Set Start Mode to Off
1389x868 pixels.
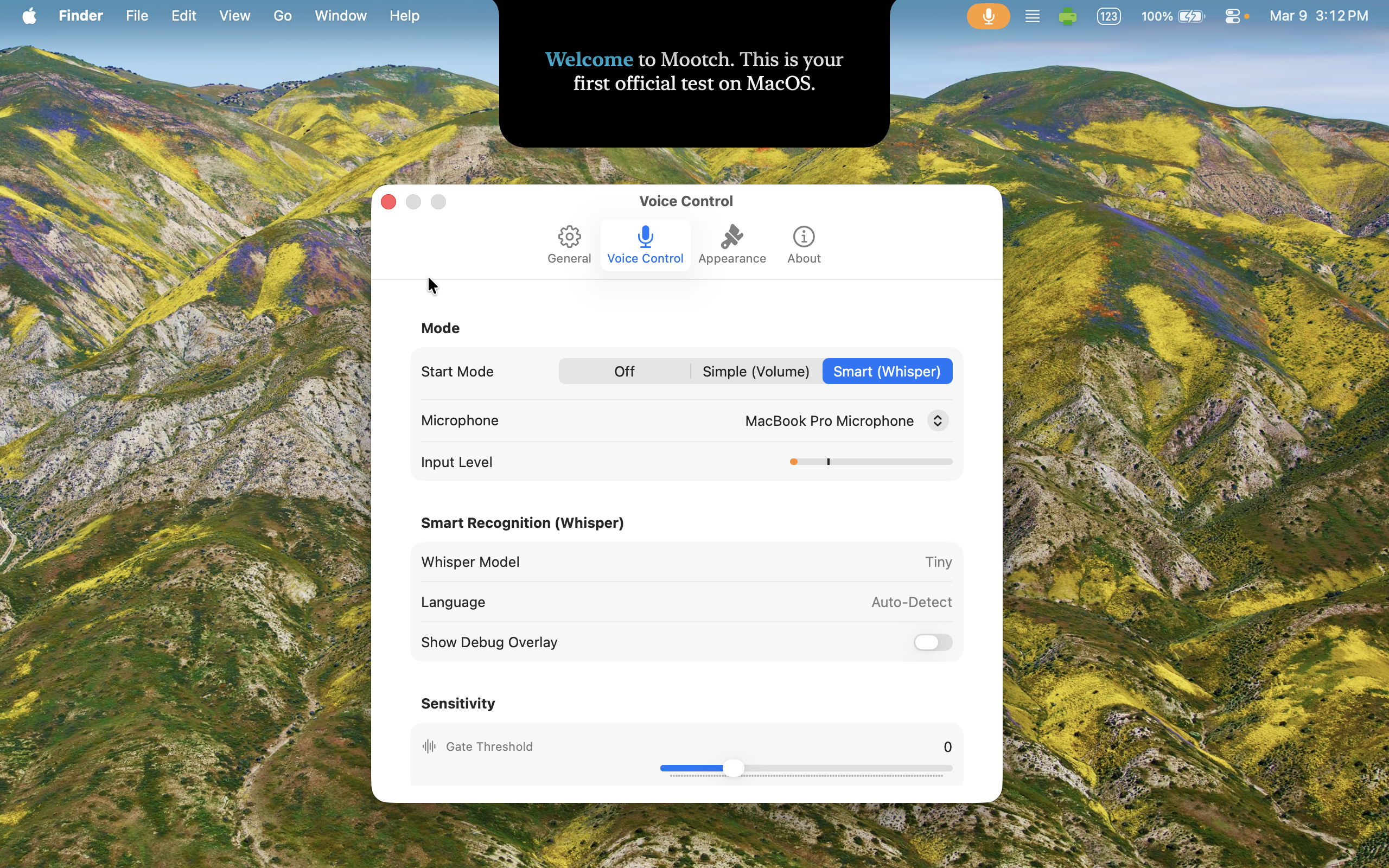624,372
